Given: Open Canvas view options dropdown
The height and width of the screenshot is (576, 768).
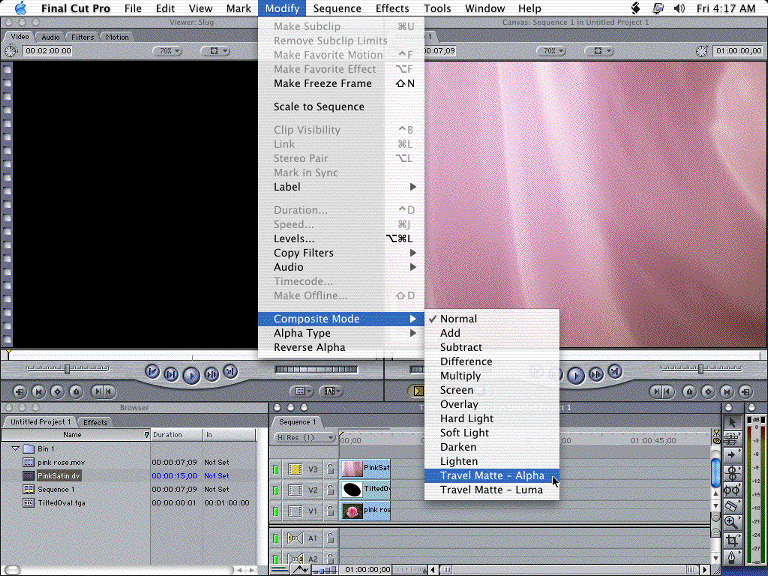Looking at the screenshot, I should (x=599, y=50).
